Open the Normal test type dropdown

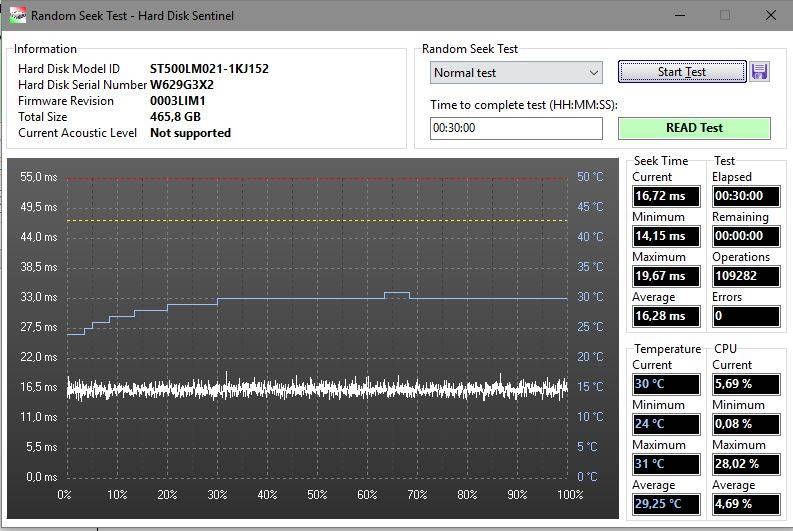pos(516,73)
